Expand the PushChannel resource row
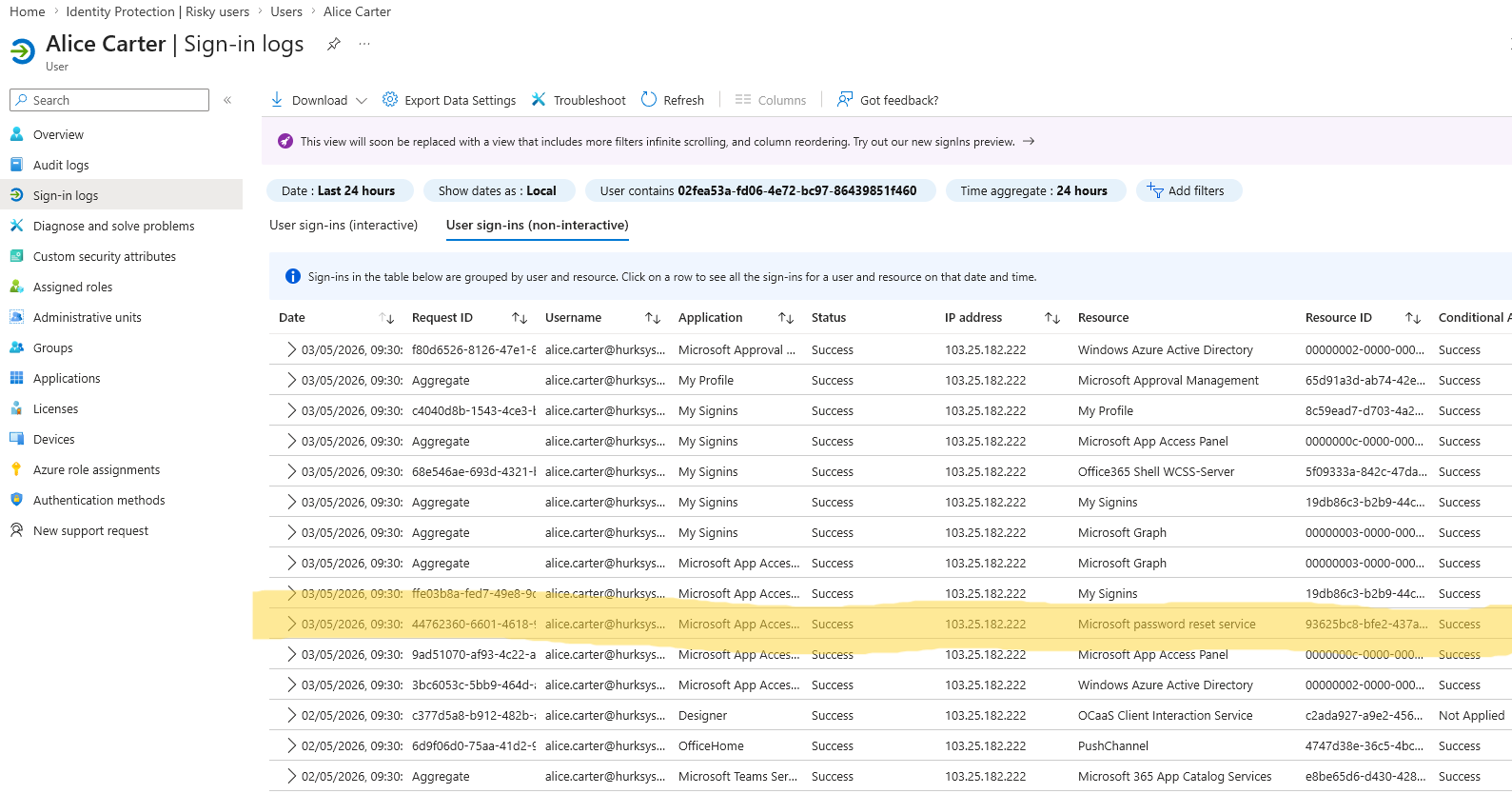The image size is (1512, 794). point(291,745)
